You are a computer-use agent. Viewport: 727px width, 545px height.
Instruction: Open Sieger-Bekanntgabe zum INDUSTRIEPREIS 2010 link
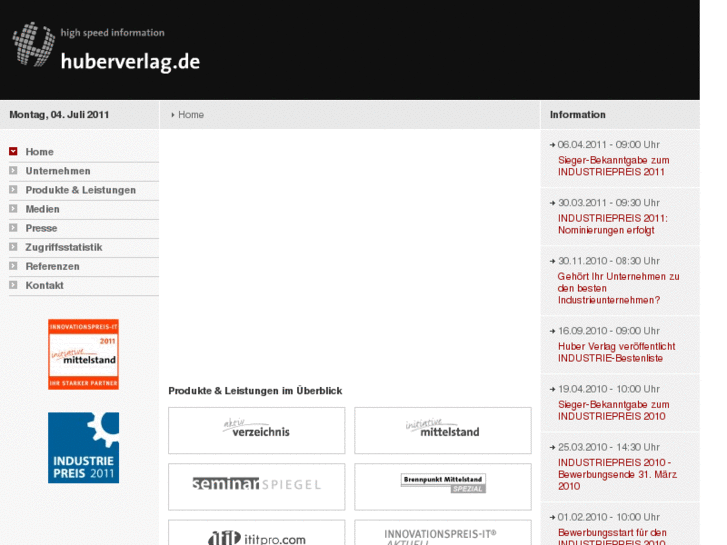(613, 410)
